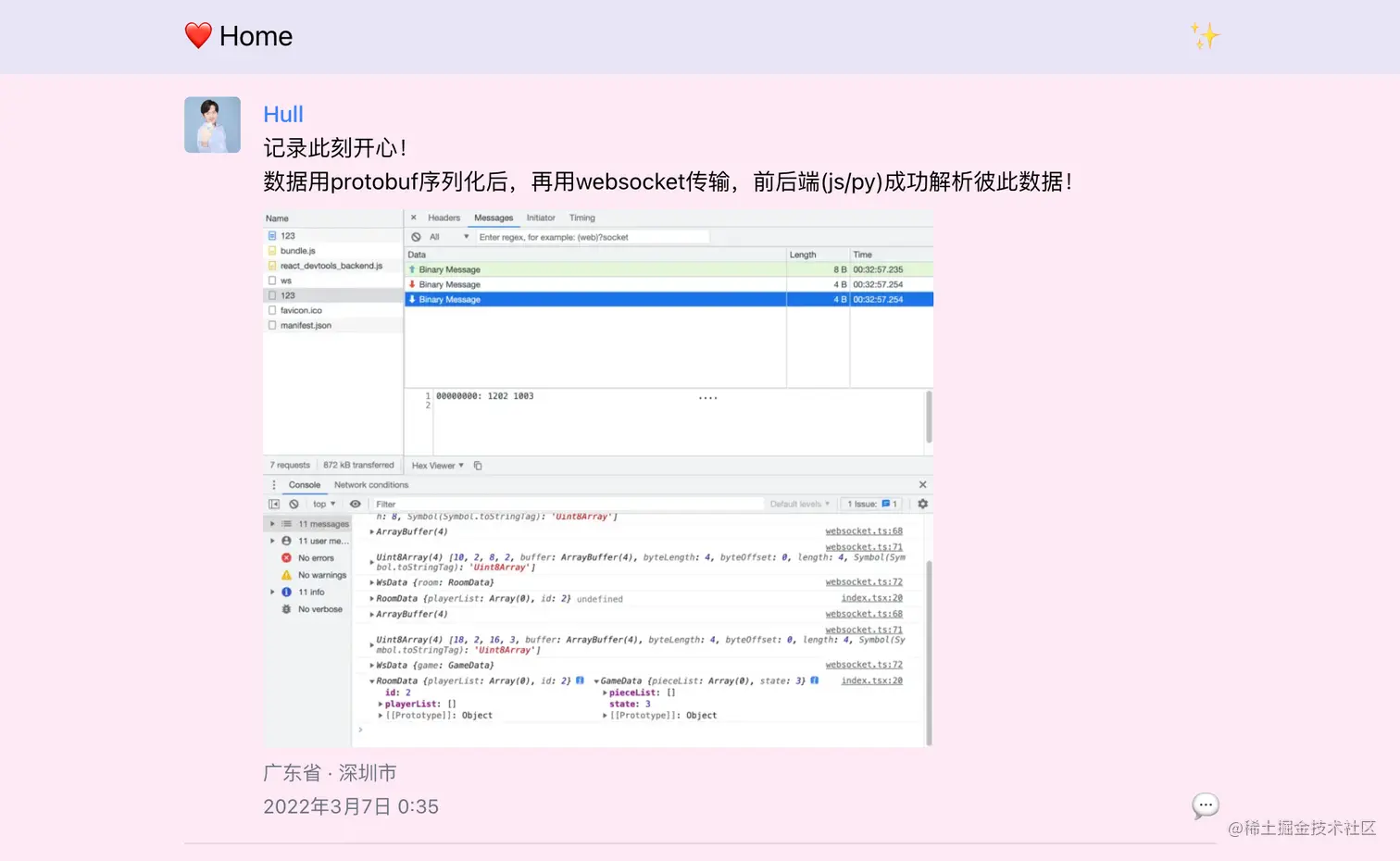
Task: Select the manifest.json request
Action: [x=333, y=325]
